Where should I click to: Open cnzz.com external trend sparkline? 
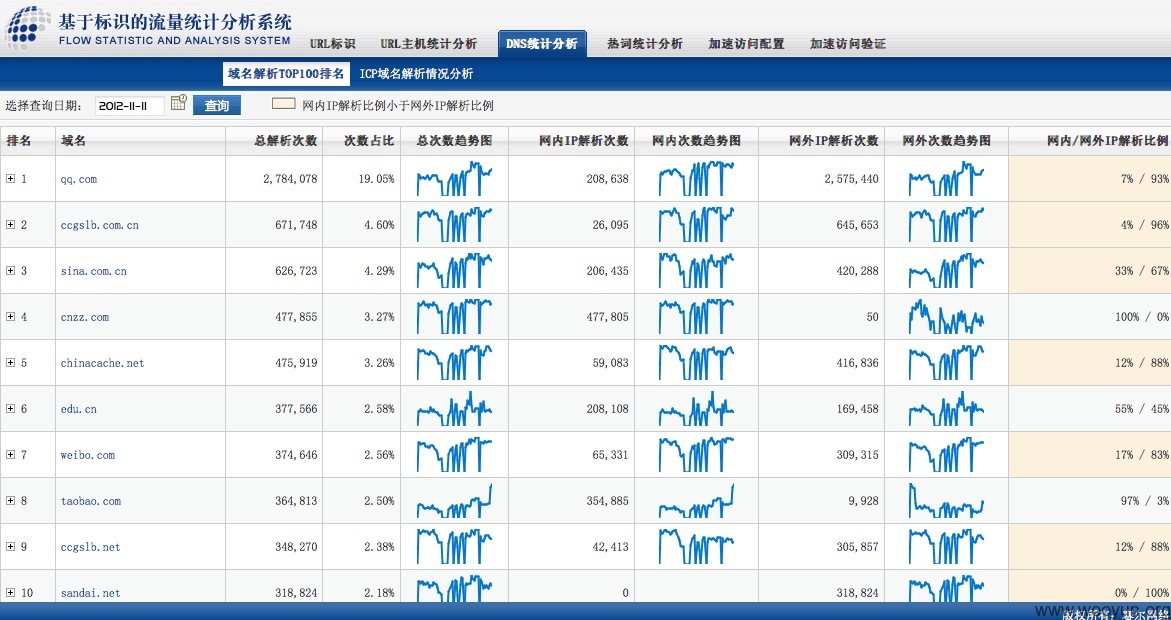(x=946, y=317)
